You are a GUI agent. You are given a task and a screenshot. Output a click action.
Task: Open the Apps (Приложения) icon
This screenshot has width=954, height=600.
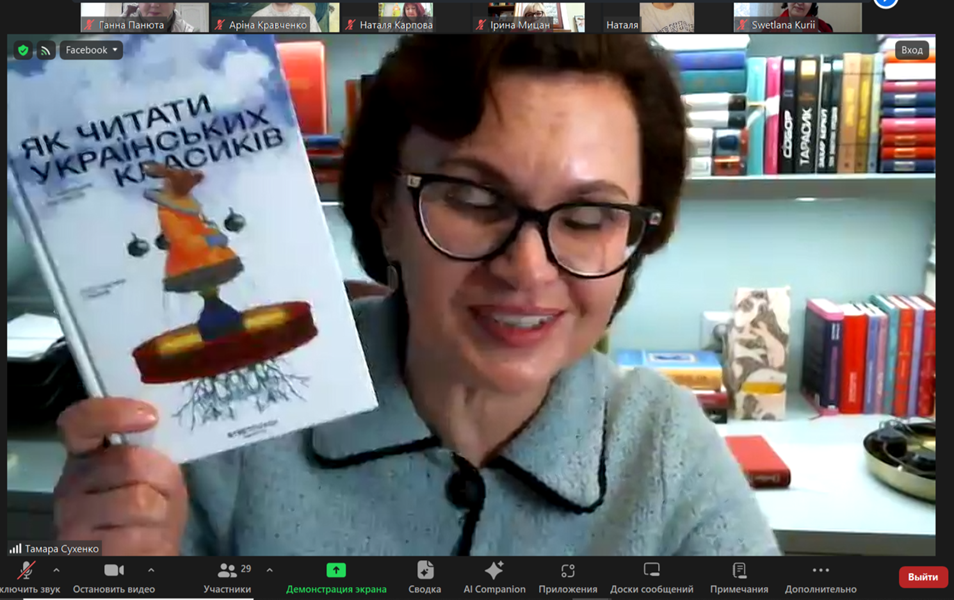568,570
